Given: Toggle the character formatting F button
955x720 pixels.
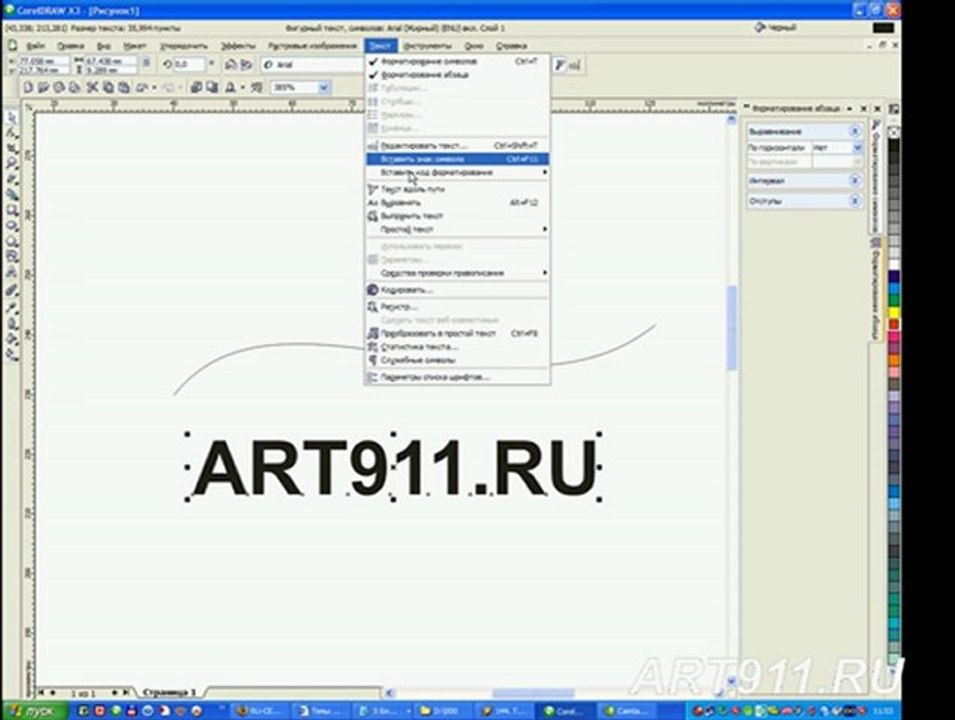Looking at the screenshot, I should coord(560,65).
